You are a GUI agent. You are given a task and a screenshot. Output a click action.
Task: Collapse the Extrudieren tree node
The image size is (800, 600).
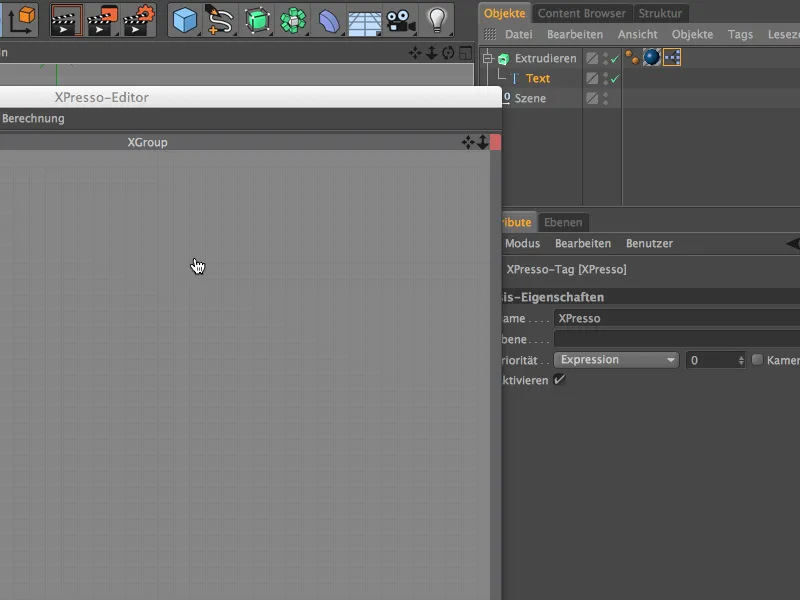488,59
